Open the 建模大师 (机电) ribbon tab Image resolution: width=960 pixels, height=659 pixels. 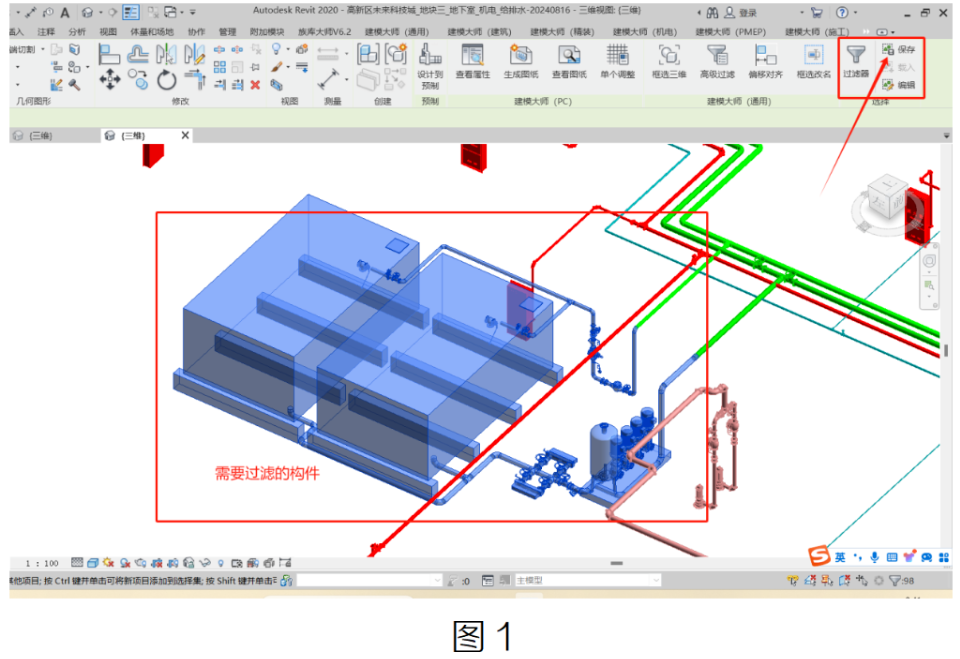[645, 31]
